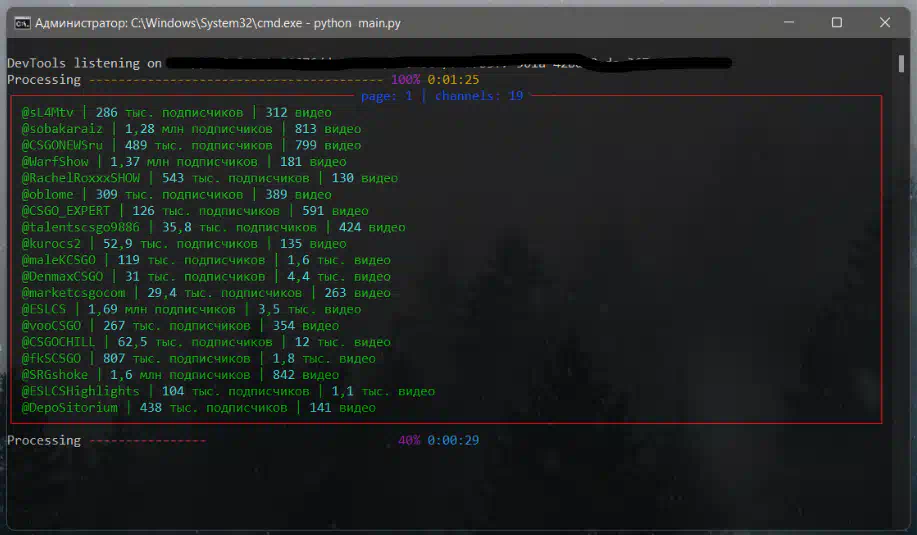The height and width of the screenshot is (535, 917).
Task: Close the cmd.exe window
Action: (x=885, y=23)
